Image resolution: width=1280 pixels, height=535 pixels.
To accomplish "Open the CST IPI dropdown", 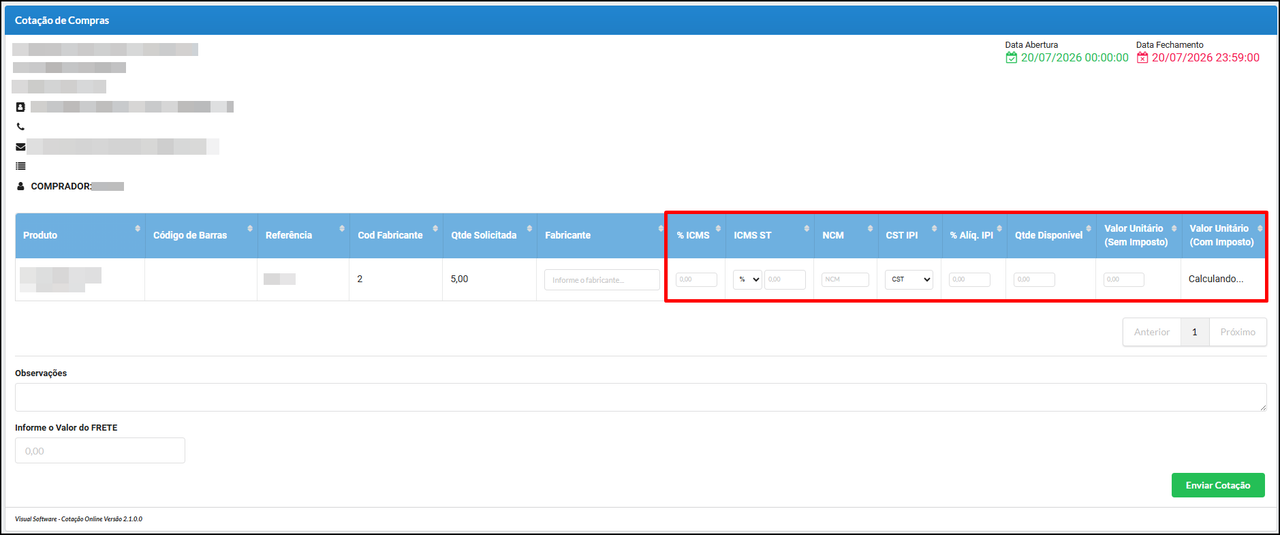I will click(x=909, y=280).
